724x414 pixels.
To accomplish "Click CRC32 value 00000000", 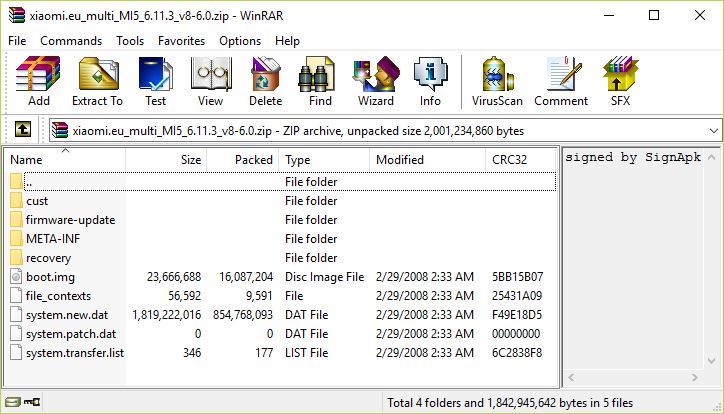I will tap(516, 334).
